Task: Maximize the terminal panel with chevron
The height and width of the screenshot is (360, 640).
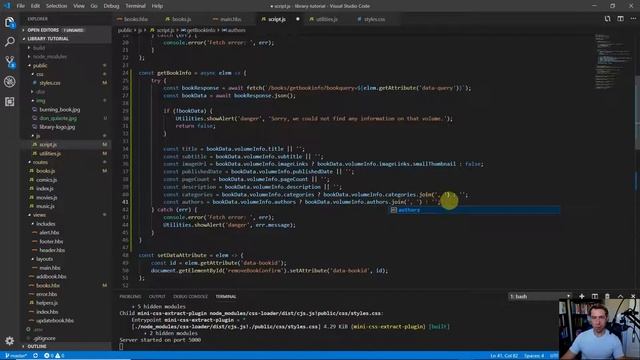Action: (620, 296)
